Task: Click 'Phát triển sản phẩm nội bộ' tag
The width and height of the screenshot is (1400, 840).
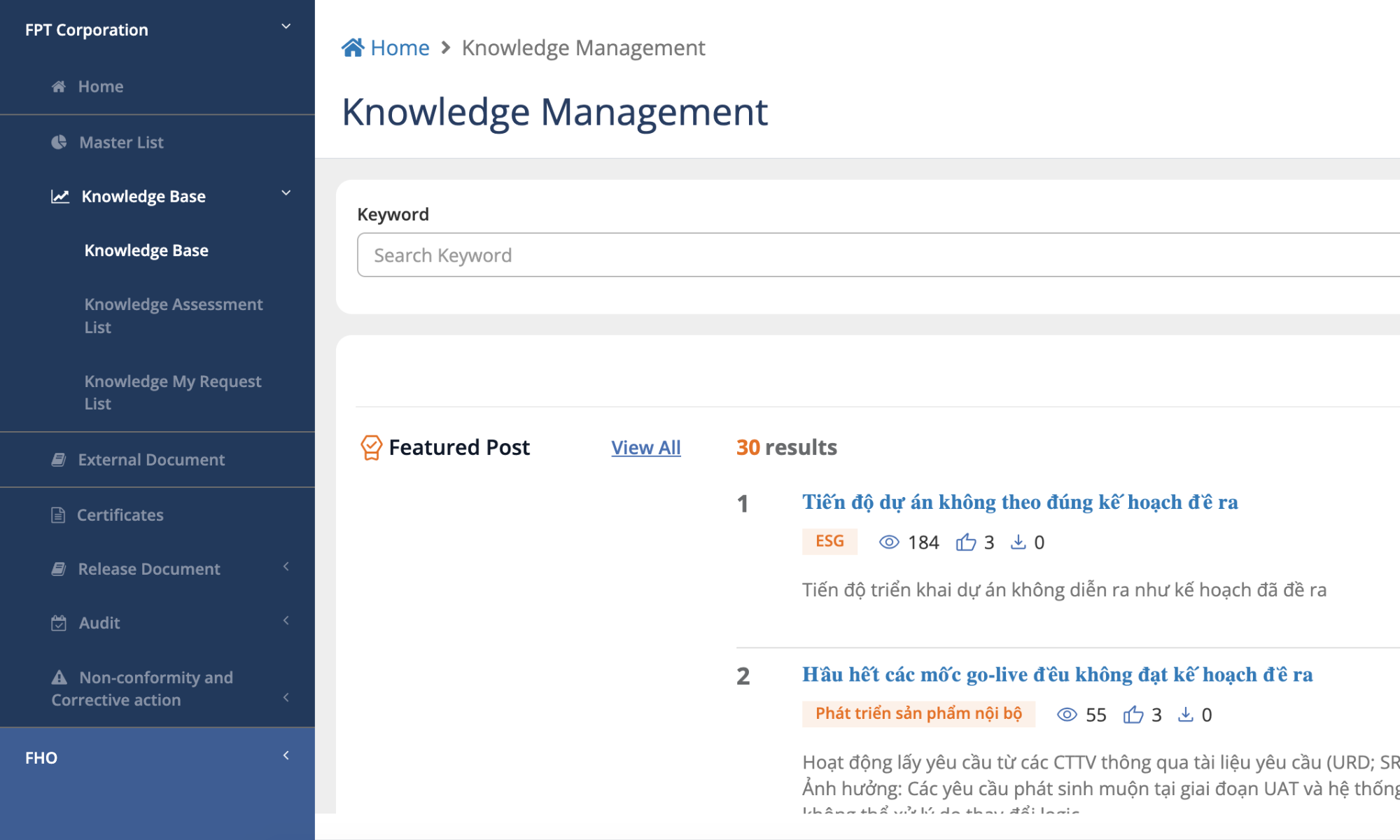Action: 918,713
